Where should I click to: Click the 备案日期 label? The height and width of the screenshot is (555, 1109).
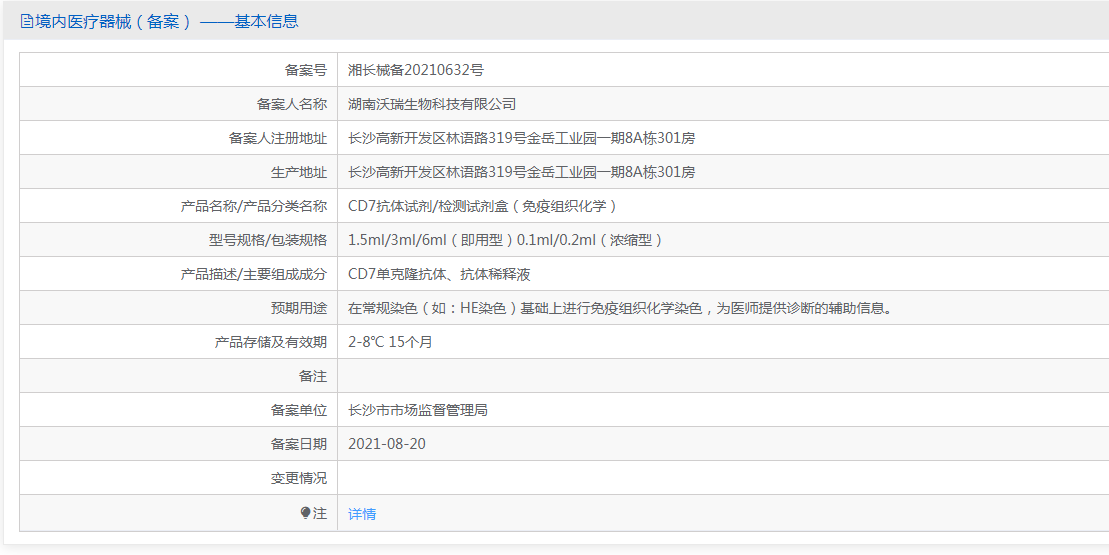pos(298,444)
